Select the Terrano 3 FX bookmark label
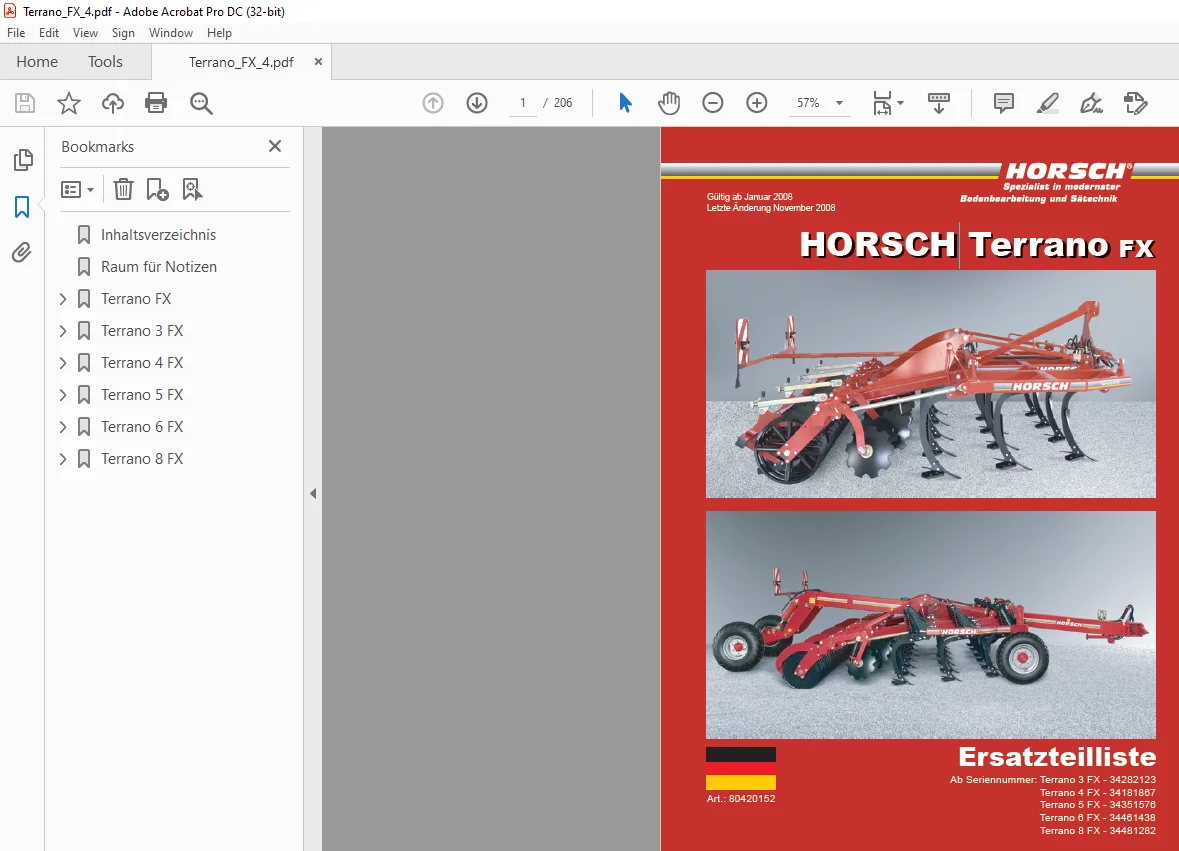Image resolution: width=1179 pixels, height=851 pixels. pos(142,331)
